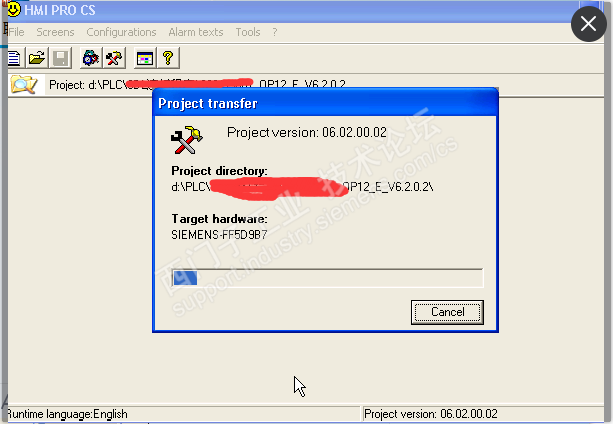The image size is (613, 424).
Task: Click the smiley HMI PRO CS title icon
Action: point(14,9)
